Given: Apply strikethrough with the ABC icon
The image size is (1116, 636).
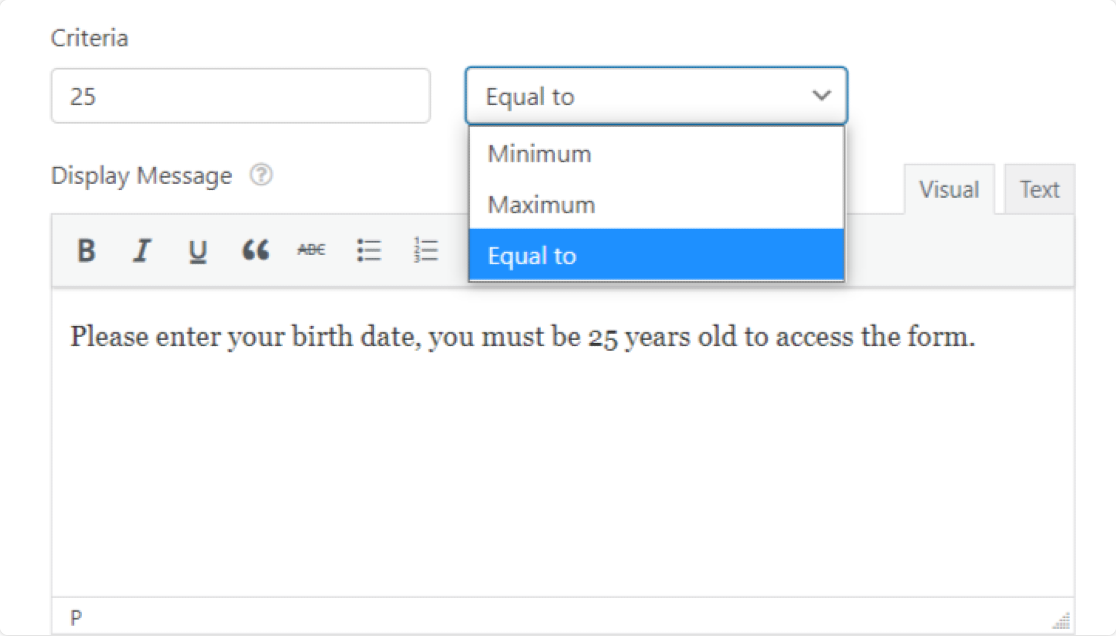Looking at the screenshot, I should tap(311, 250).
